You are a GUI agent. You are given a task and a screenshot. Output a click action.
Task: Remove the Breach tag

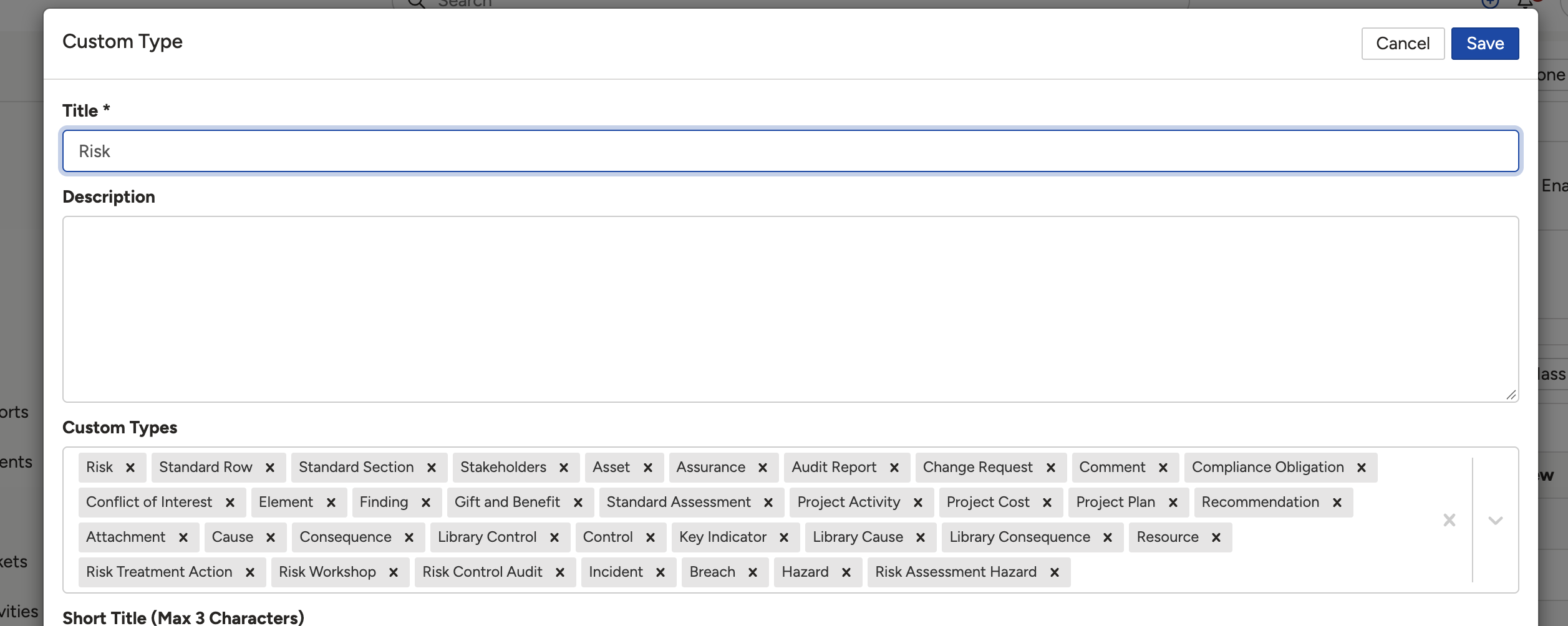pyautogui.click(x=753, y=572)
